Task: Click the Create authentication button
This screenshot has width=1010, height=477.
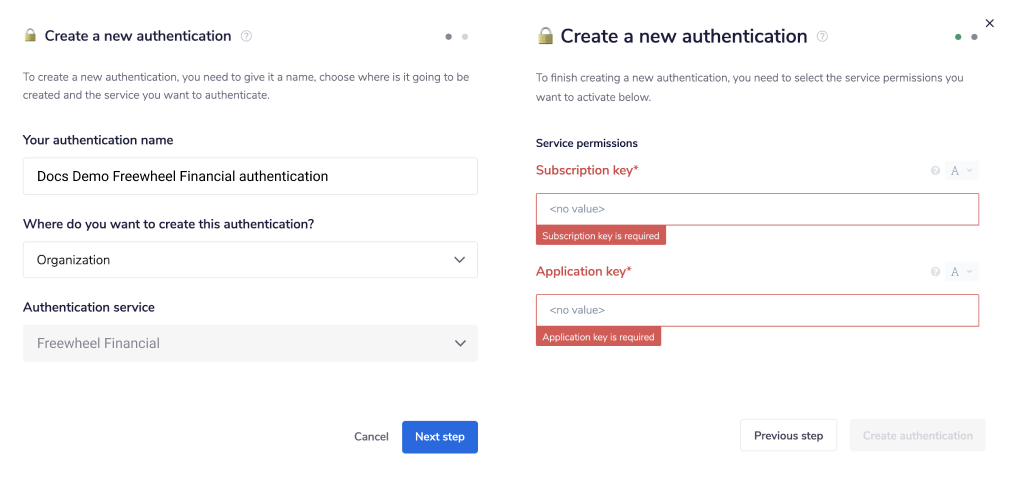Action: 917,436
